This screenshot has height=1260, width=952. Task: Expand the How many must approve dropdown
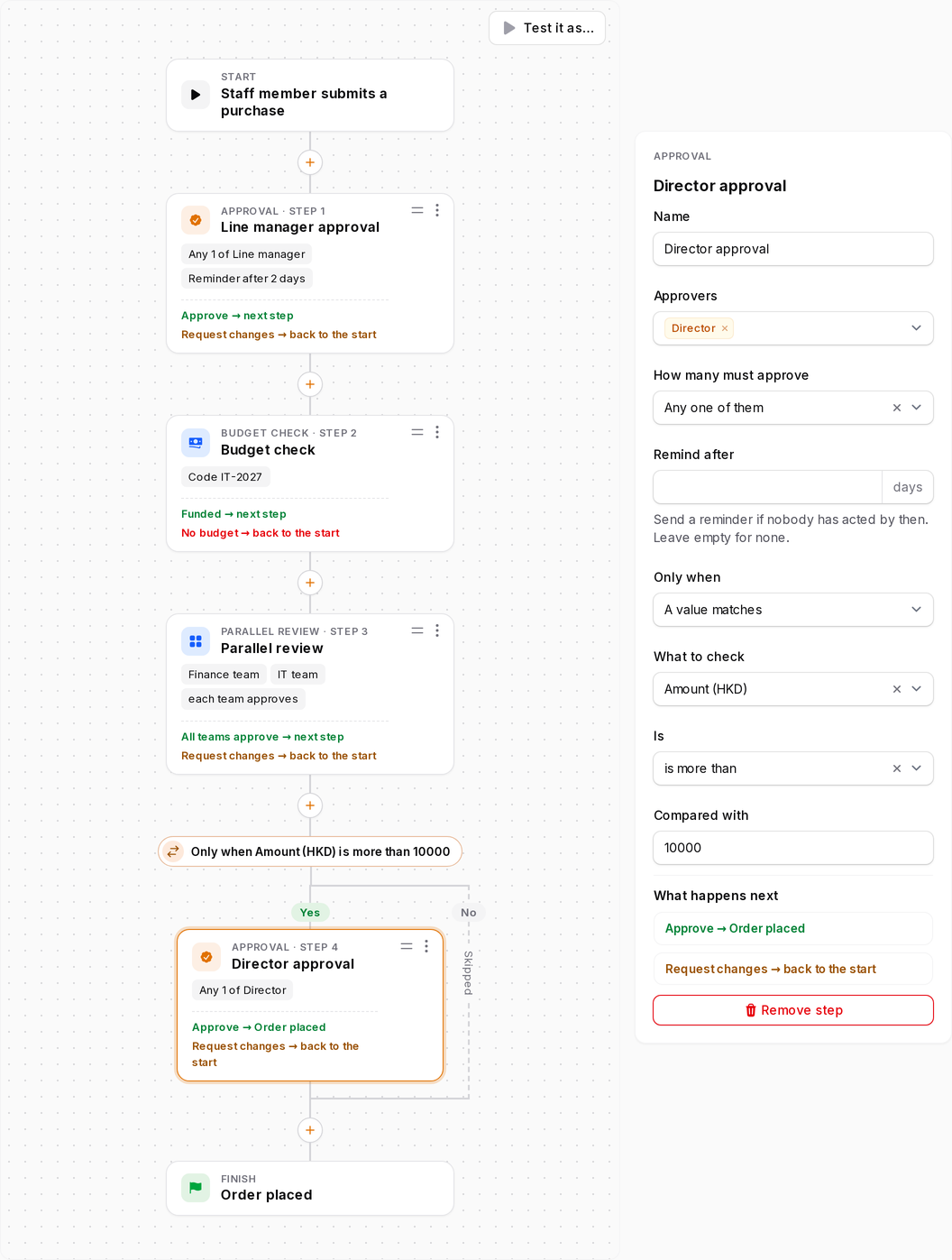917,408
